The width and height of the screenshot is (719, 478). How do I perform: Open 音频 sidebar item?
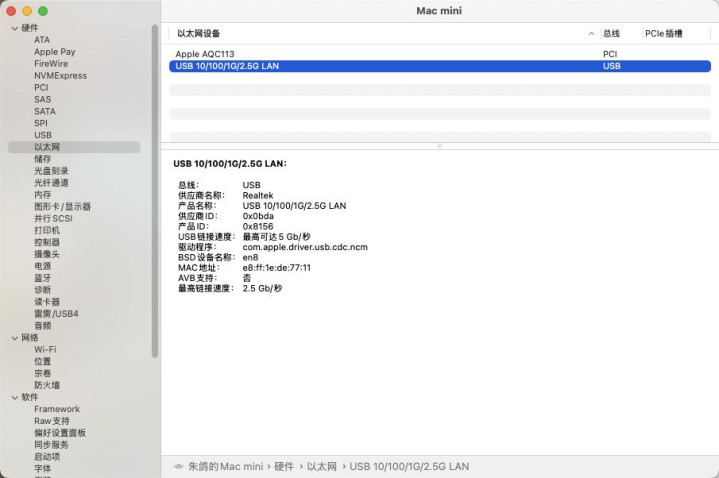point(42,326)
